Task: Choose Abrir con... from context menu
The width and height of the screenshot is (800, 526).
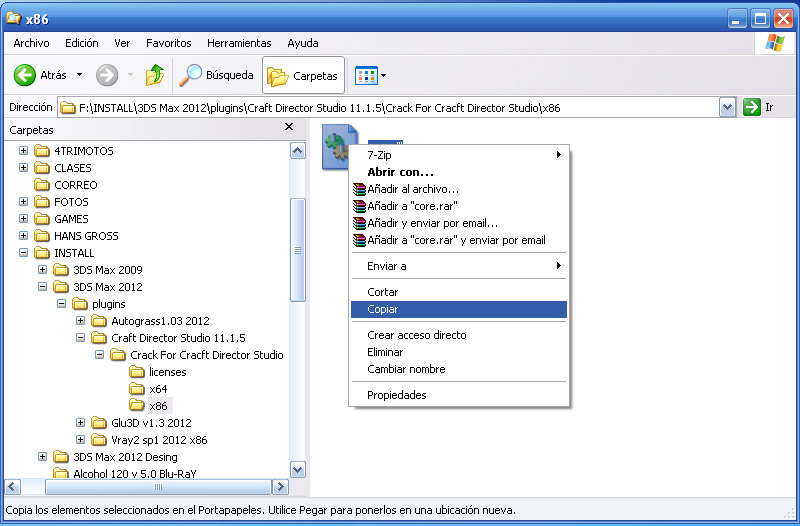Action: point(459,172)
